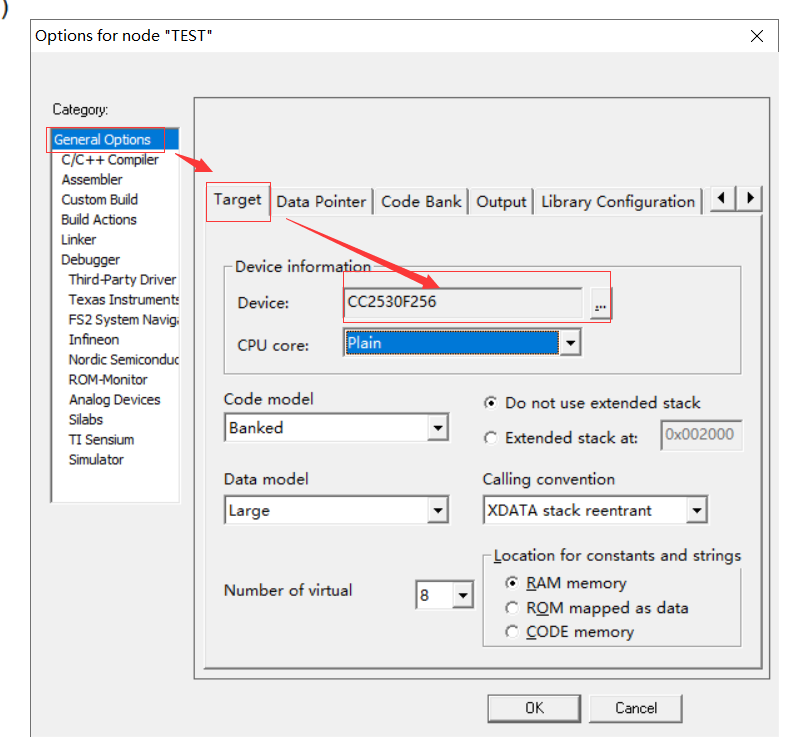Screen dimensions: 806x753
Task: Click the Cancel button
Action: (x=635, y=708)
